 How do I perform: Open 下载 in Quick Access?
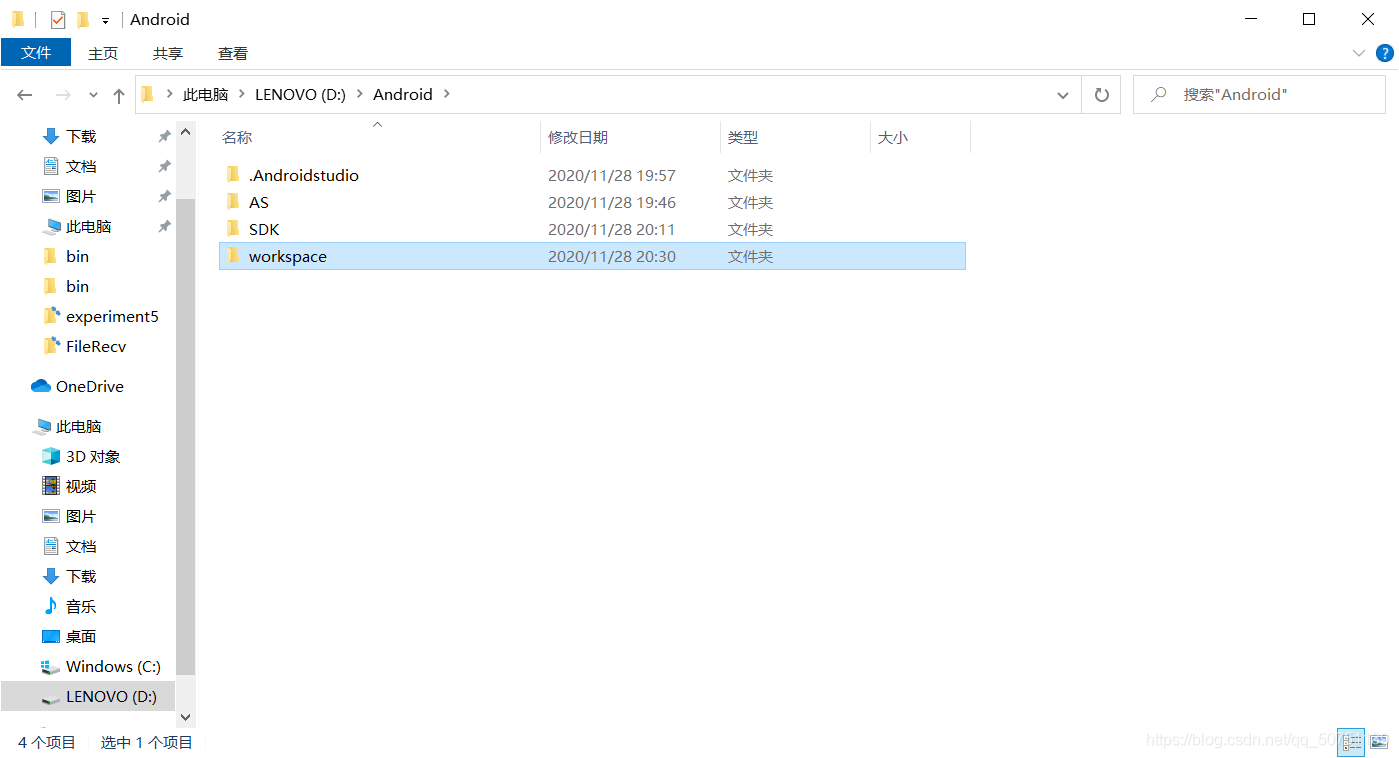point(81,136)
